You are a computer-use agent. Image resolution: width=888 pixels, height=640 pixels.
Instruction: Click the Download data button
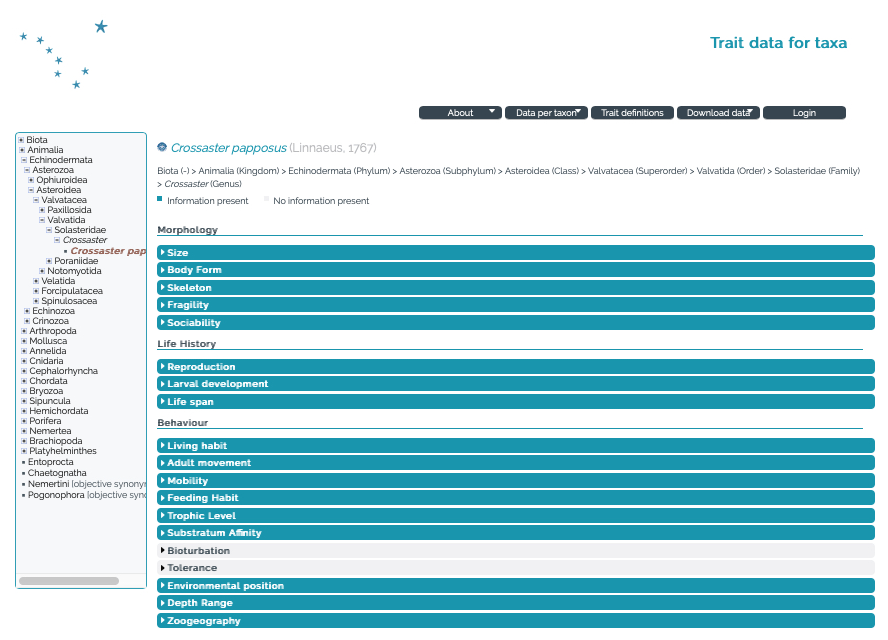point(718,113)
